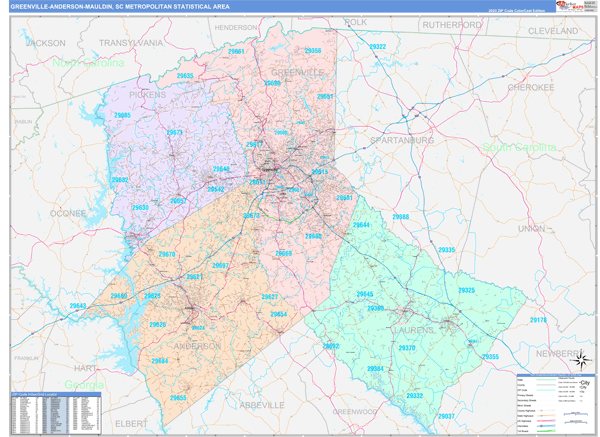The width and height of the screenshot is (600, 437).
Task: Click ZIP code 29325 label
Action: point(467,290)
